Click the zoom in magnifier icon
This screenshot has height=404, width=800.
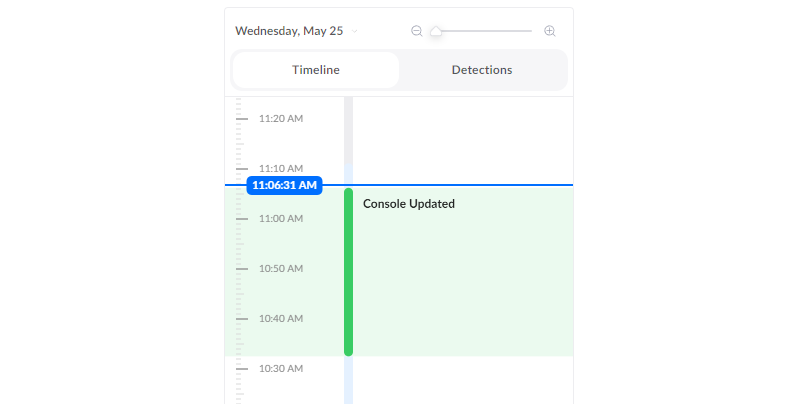click(549, 31)
